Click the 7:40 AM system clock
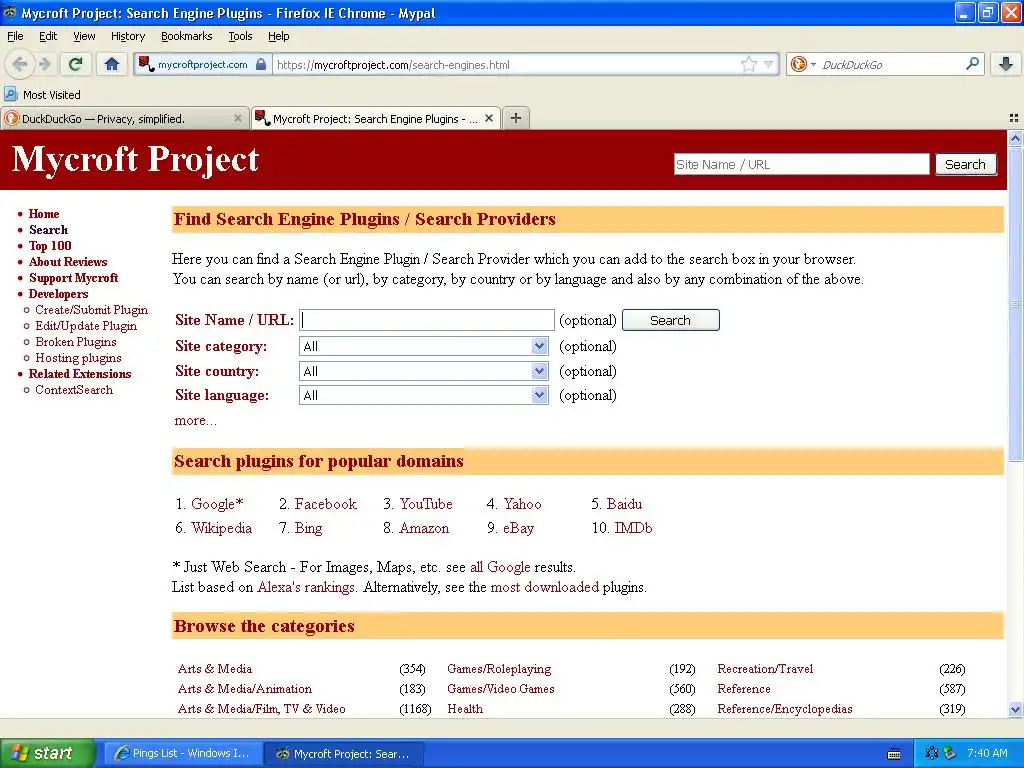 click(x=987, y=753)
